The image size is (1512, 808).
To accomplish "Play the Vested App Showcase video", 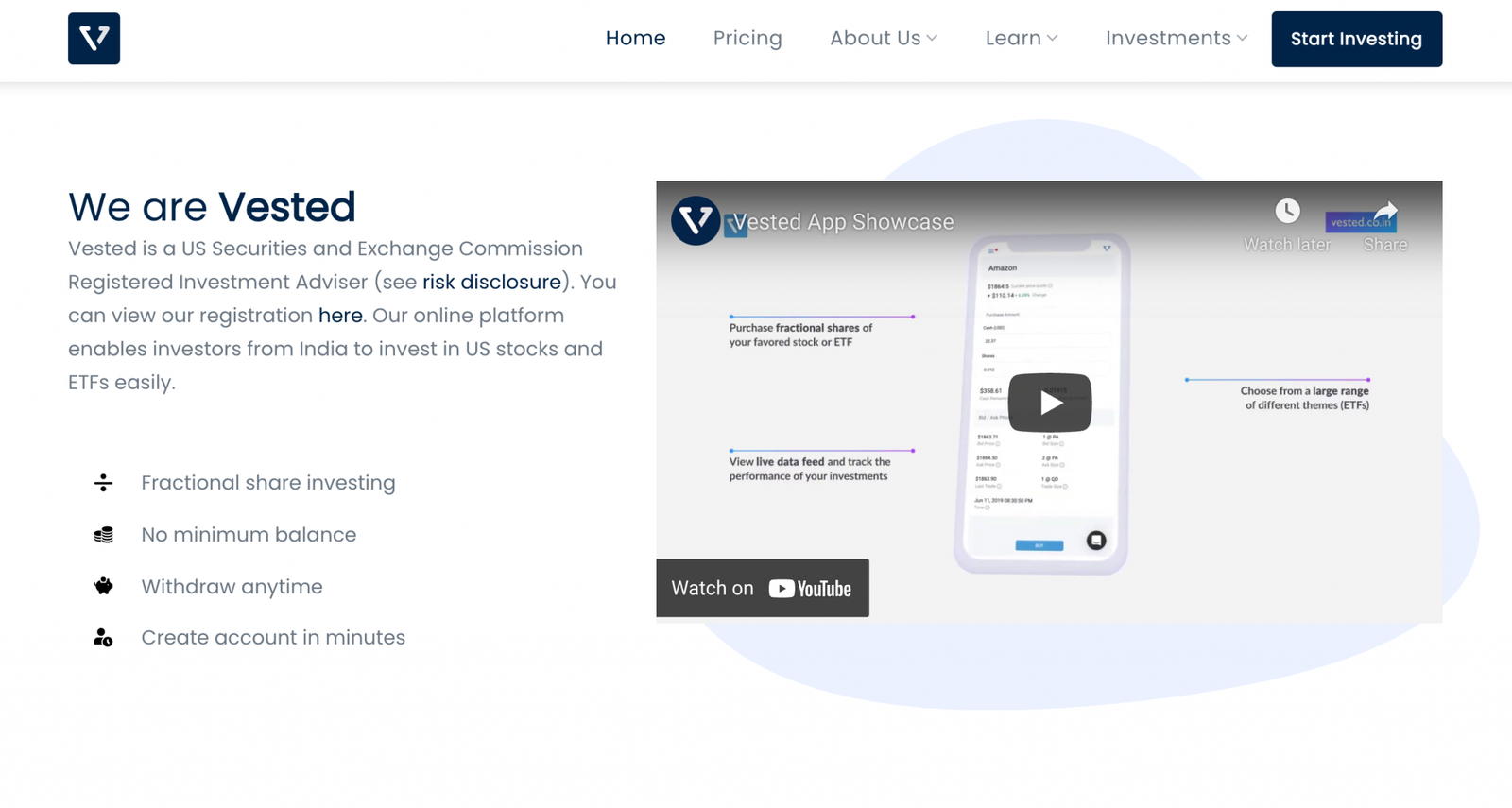I will 1049,403.
